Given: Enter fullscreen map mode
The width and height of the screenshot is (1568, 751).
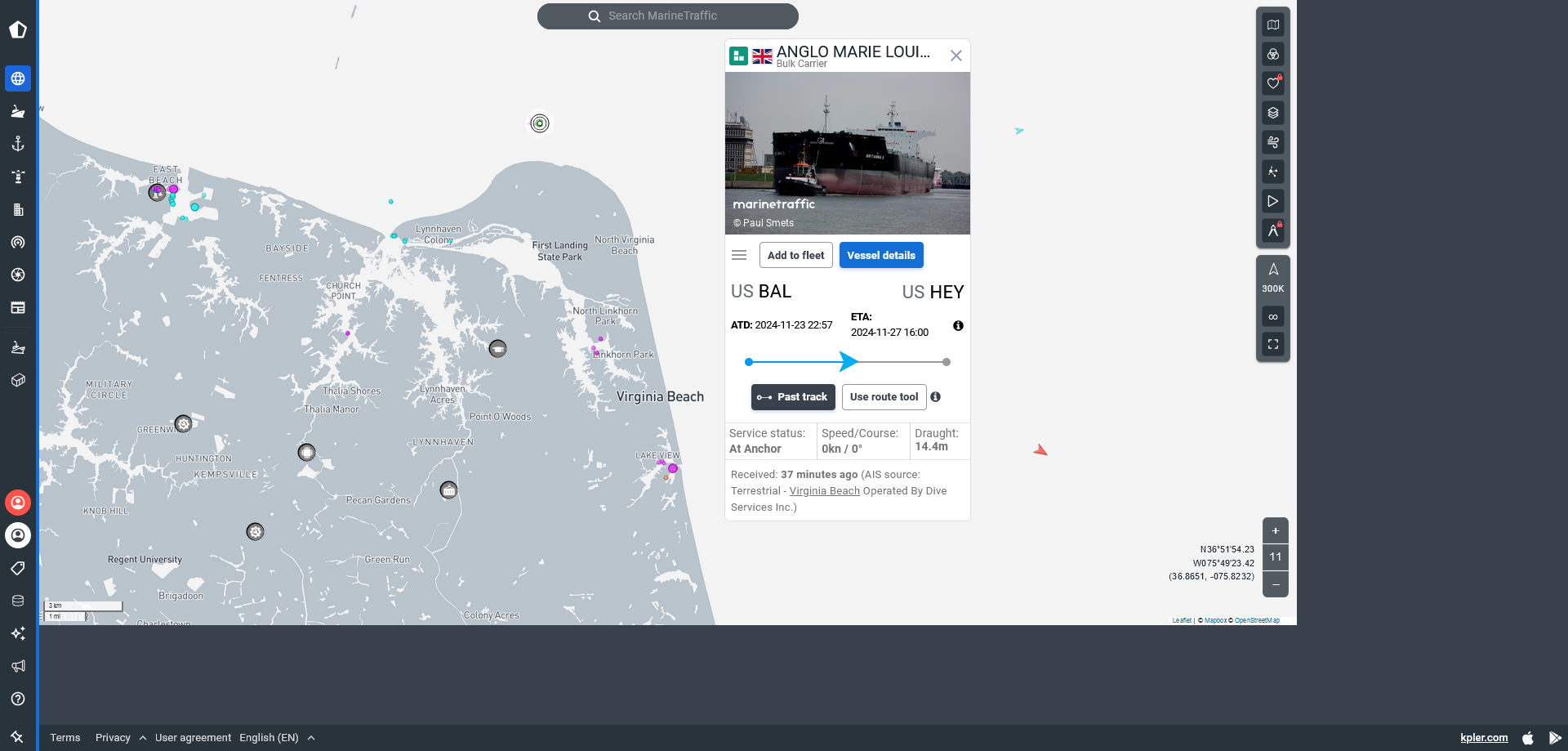Looking at the screenshot, I should tap(1273, 344).
